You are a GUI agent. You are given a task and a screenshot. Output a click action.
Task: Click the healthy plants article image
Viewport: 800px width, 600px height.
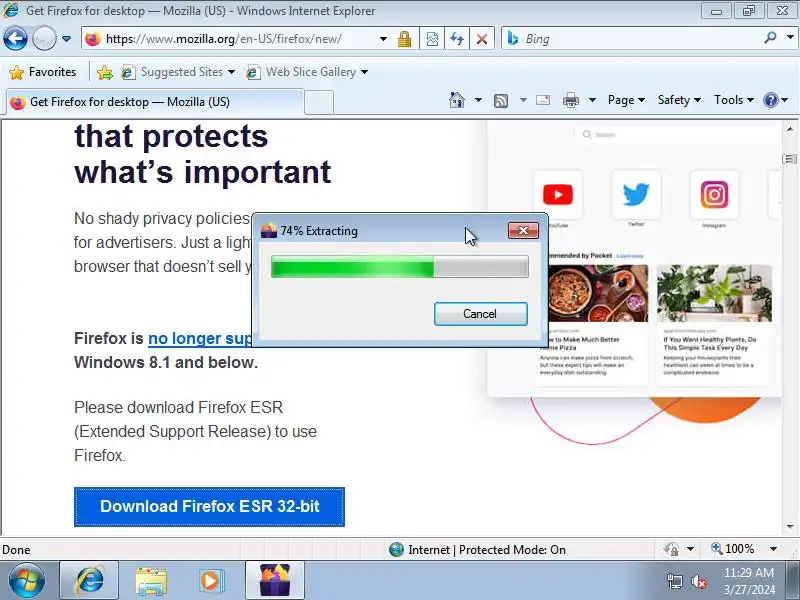tap(714, 293)
